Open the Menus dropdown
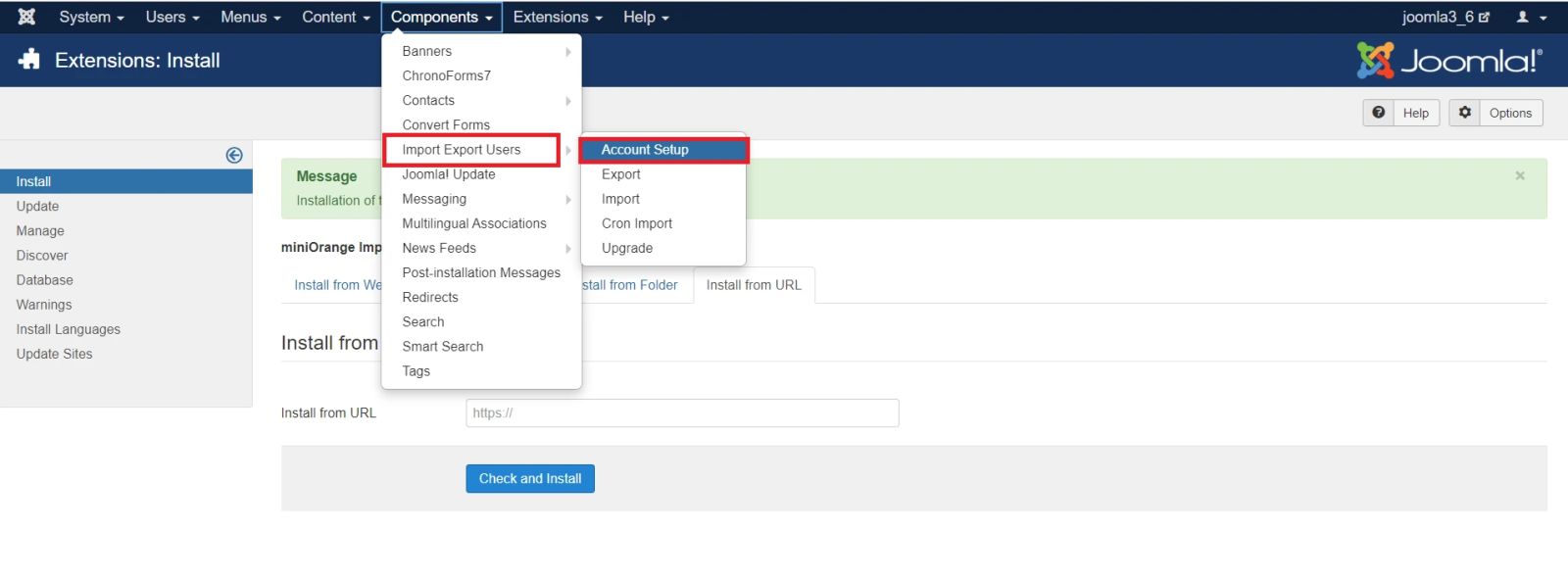The image size is (1568, 580). point(250,17)
